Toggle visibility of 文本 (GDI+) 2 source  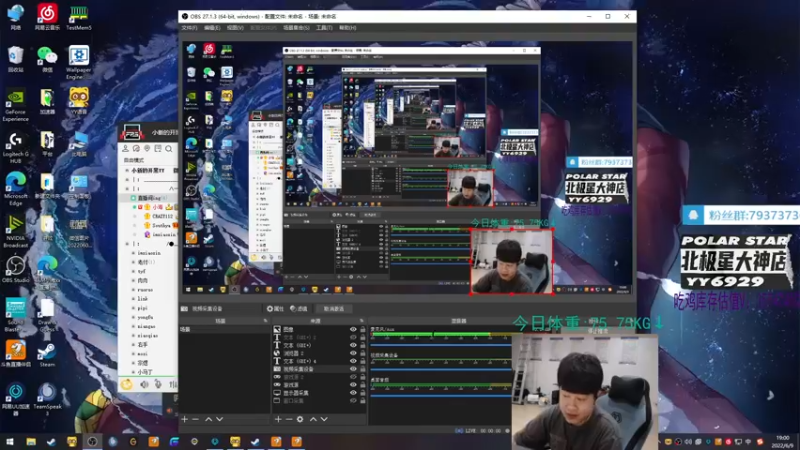pyautogui.click(x=353, y=337)
